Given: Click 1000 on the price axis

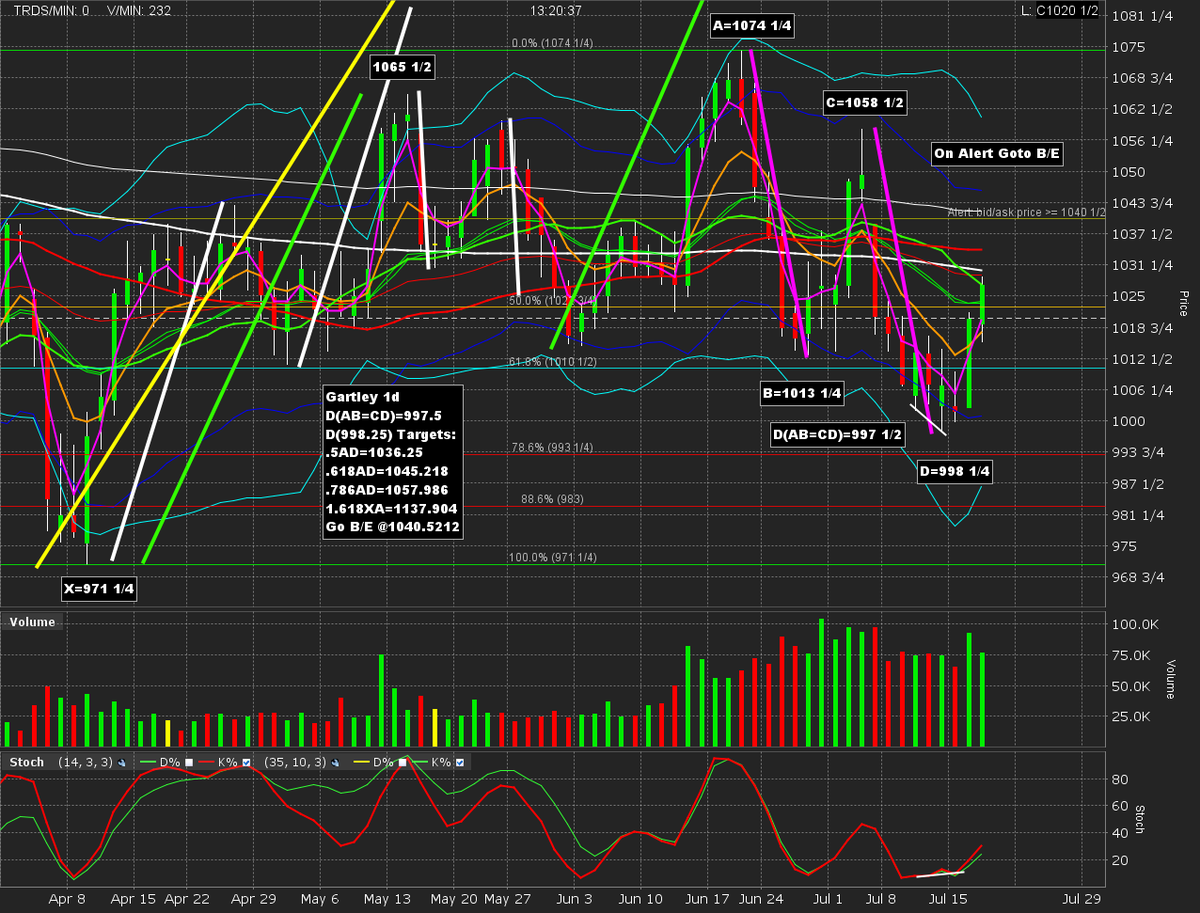Looking at the screenshot, I should point(1128,421).
